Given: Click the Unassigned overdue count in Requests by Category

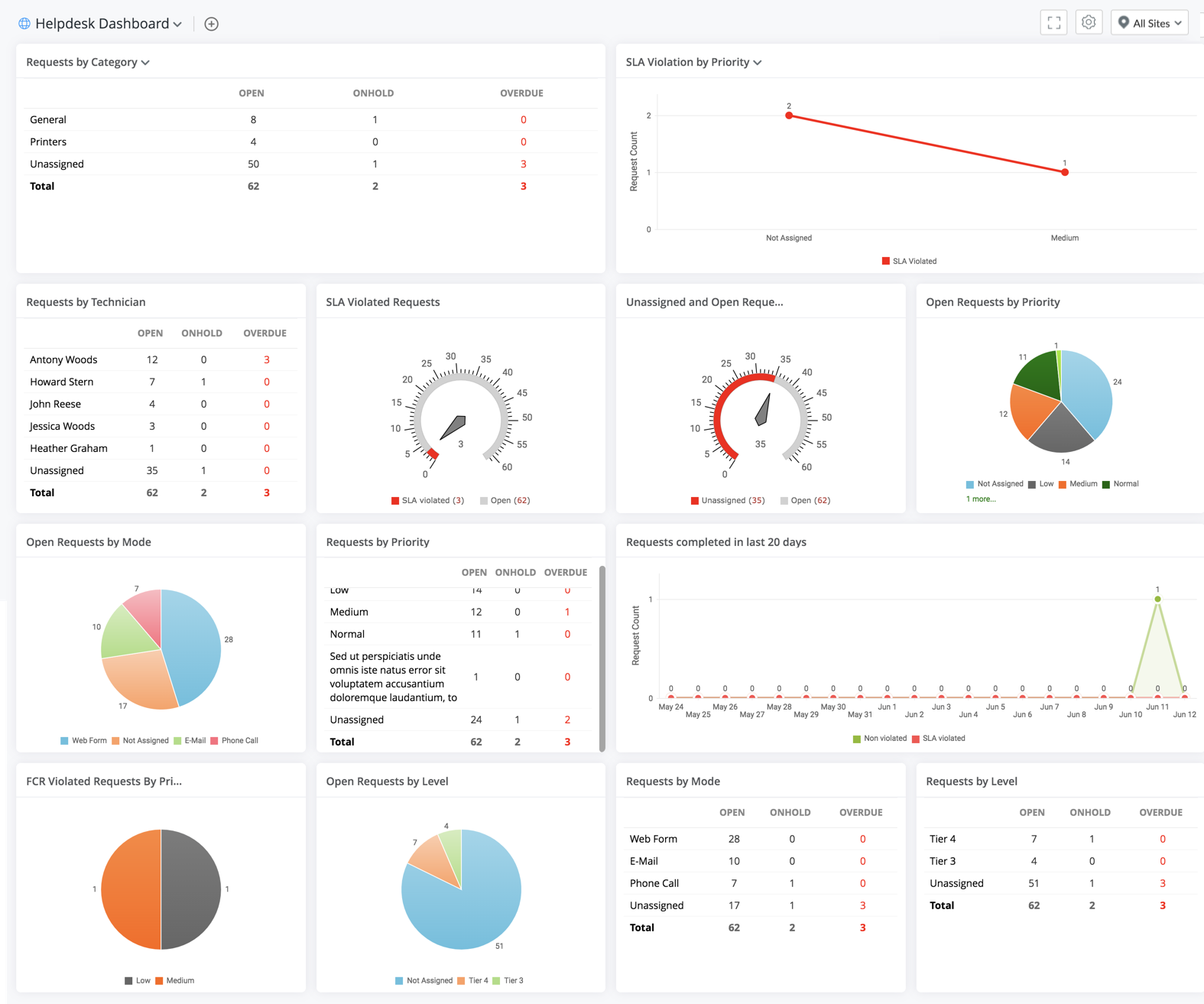Looking at the screenshot, I should pos(523,164).
